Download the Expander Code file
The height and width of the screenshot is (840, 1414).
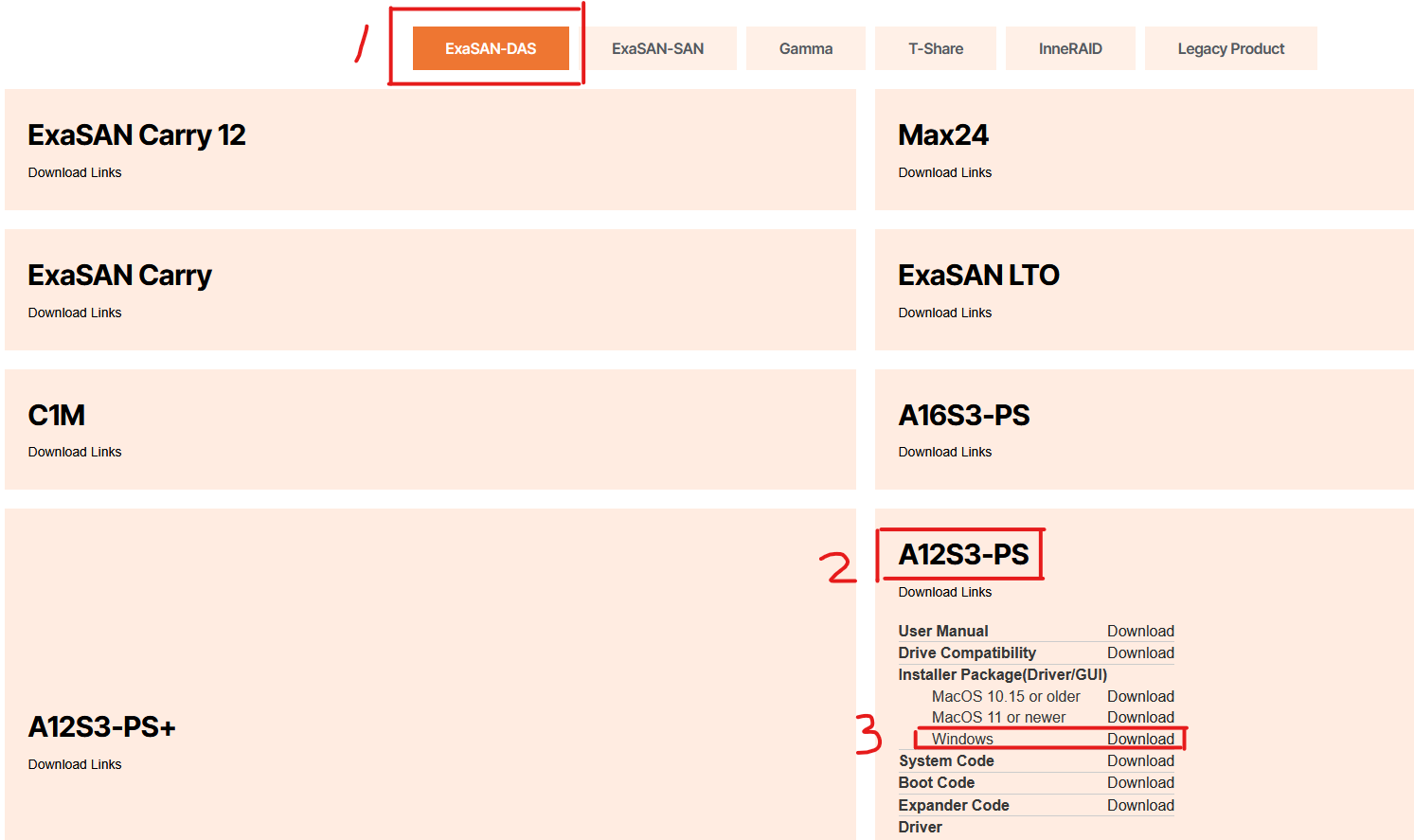tap(1140, 805)
